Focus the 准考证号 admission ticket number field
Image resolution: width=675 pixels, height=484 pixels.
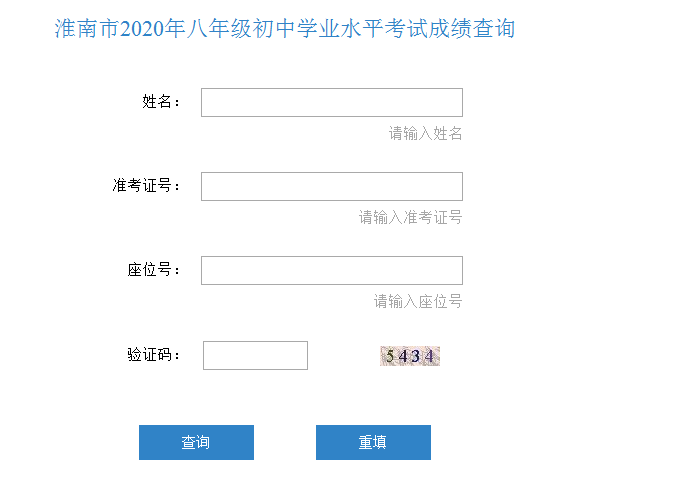(331, 186)
